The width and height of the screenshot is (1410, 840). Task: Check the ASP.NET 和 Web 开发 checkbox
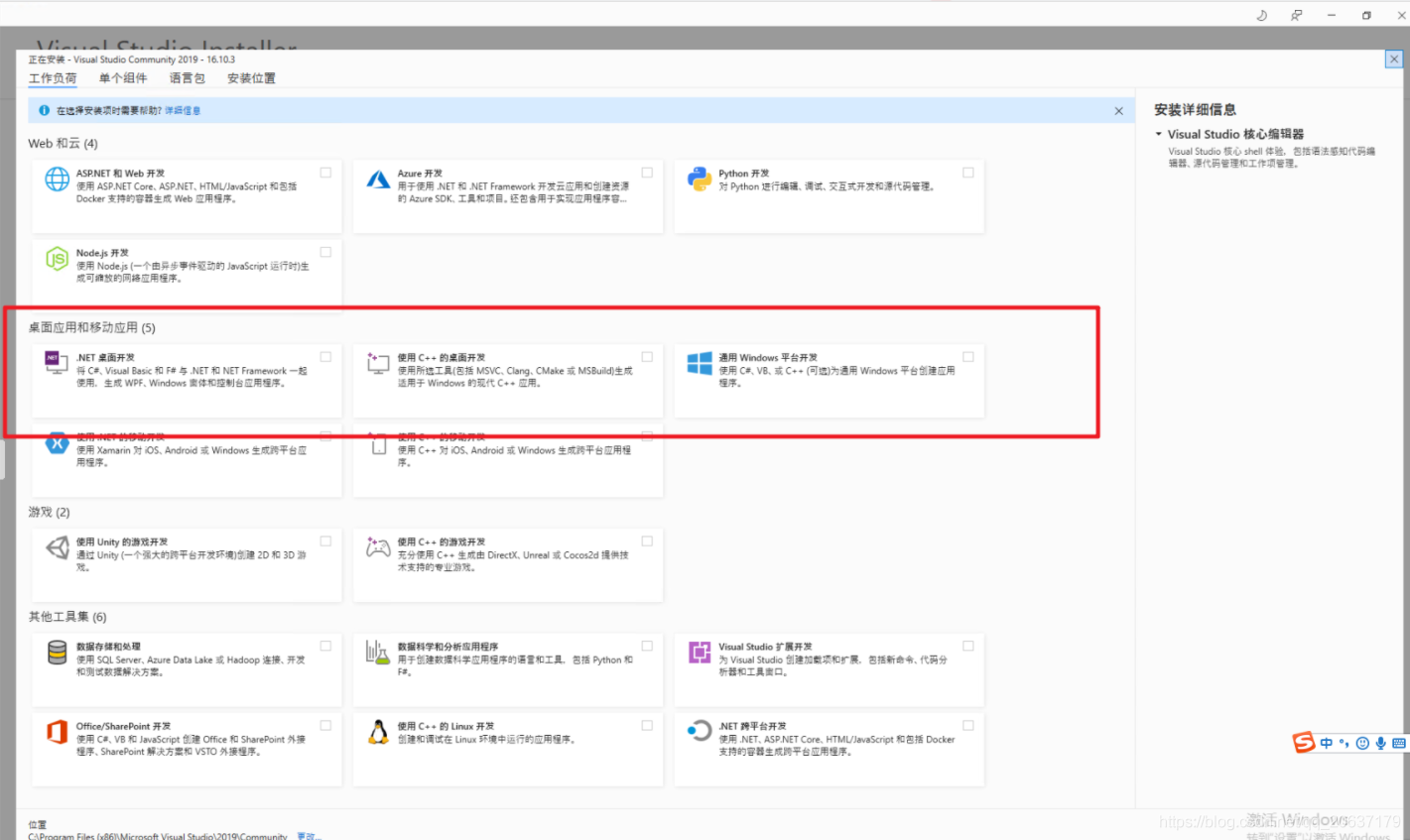[x=325, y=173]
